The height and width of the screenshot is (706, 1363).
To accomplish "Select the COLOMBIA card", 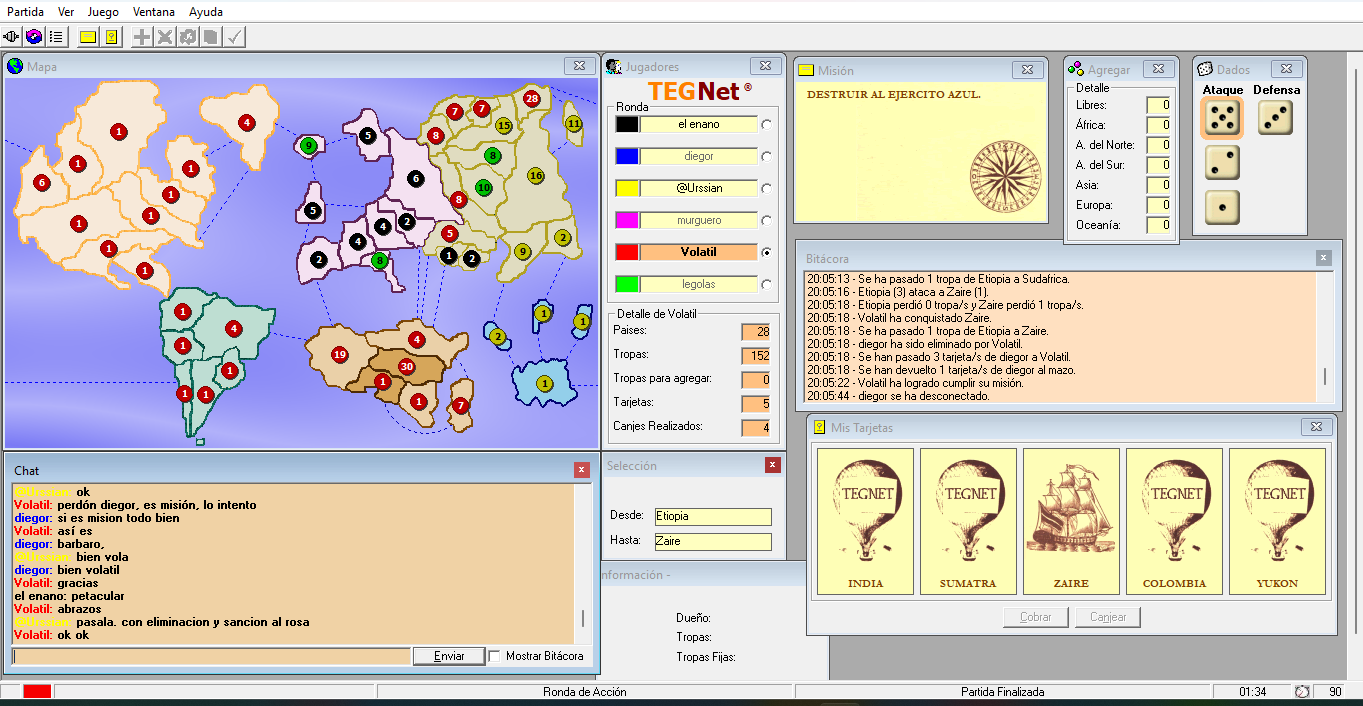I will tap(1175, 522).
